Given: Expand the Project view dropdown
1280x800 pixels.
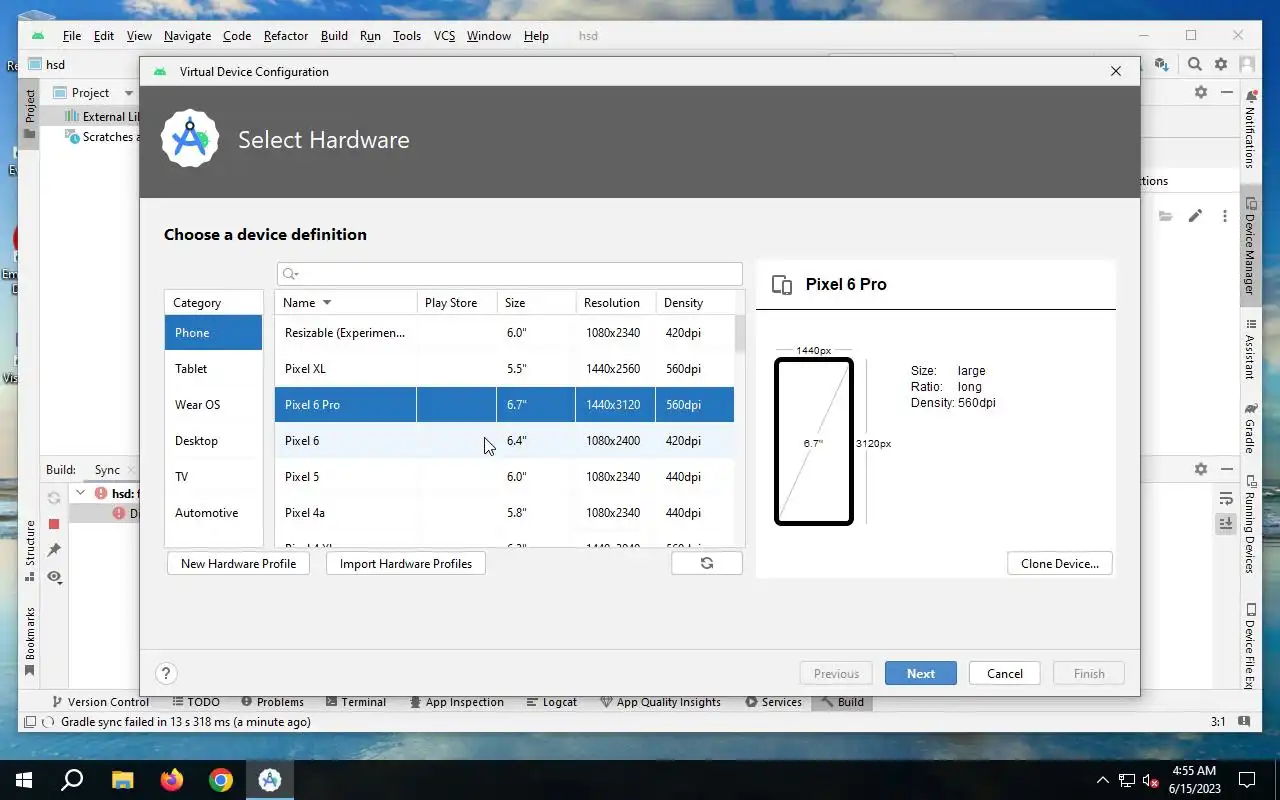Looking at the screenshot, I should (128, 93).
